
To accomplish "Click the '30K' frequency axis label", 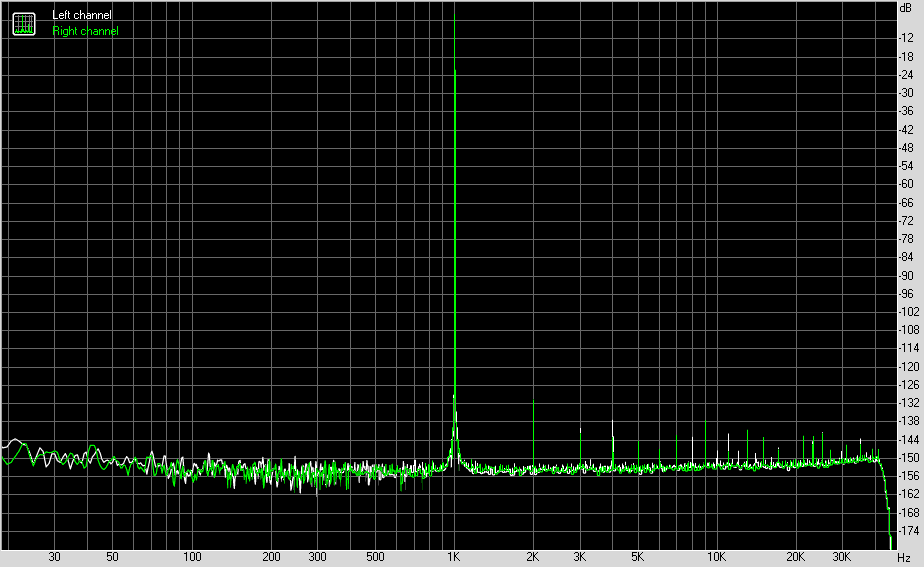I will 842,557.
